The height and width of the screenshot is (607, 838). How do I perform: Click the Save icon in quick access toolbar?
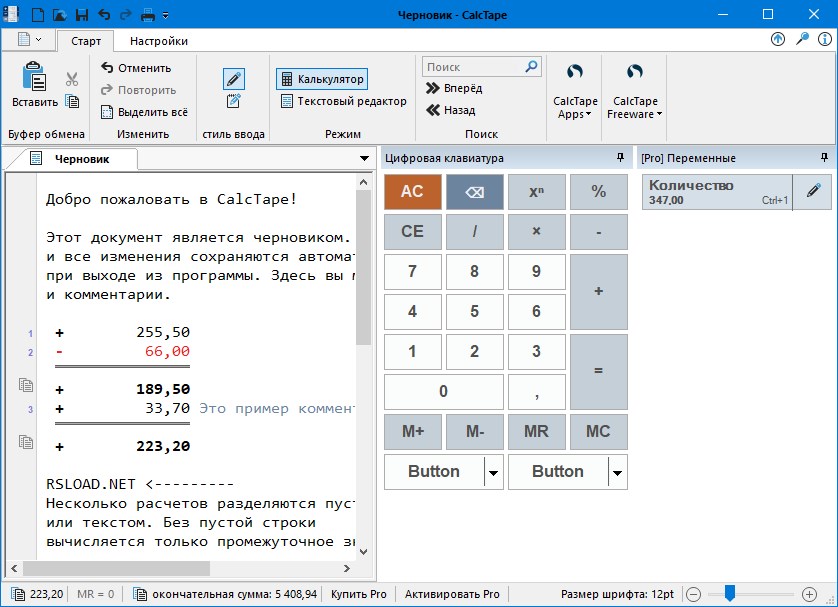[82, 14]
